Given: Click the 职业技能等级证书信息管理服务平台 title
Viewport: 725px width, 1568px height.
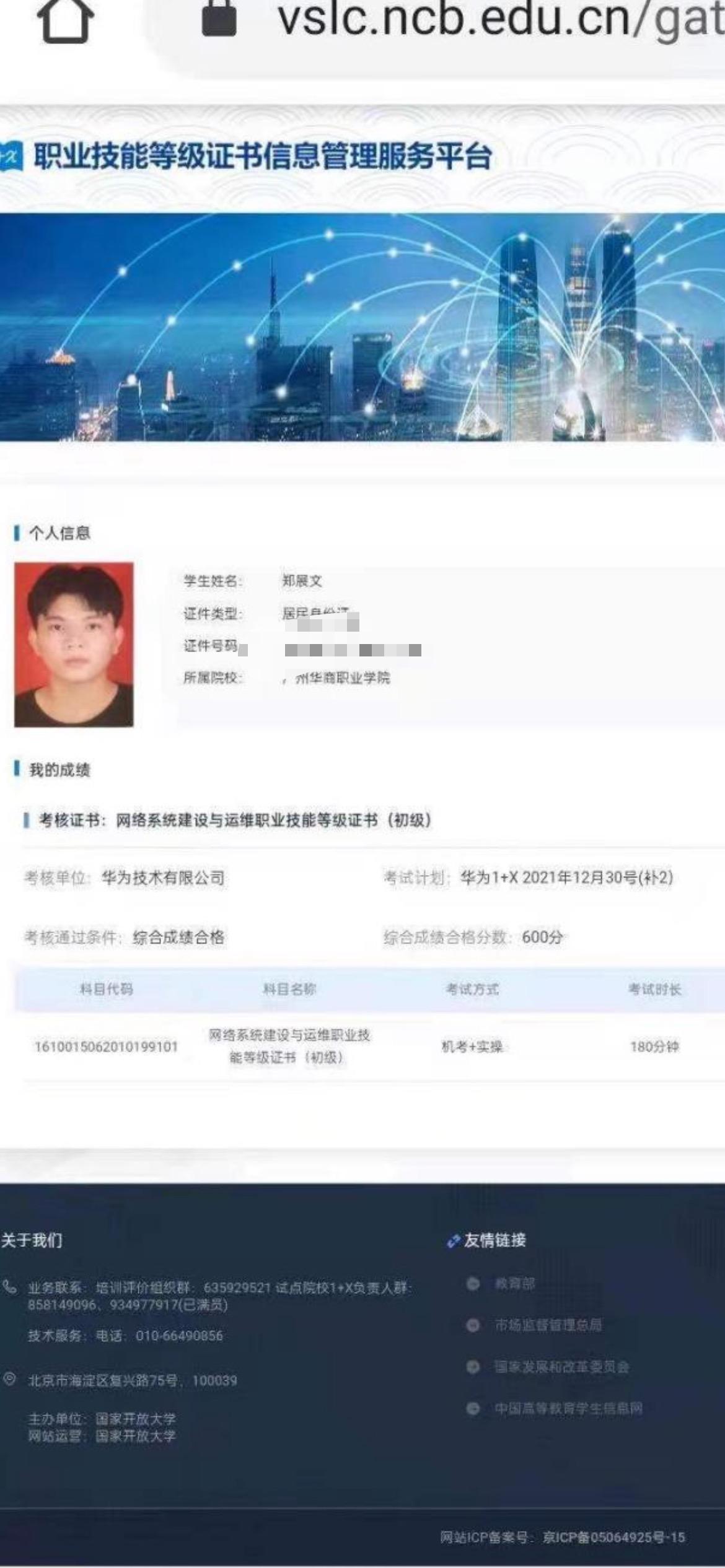Looking at the screenshot, I should (x=263, y=156).
